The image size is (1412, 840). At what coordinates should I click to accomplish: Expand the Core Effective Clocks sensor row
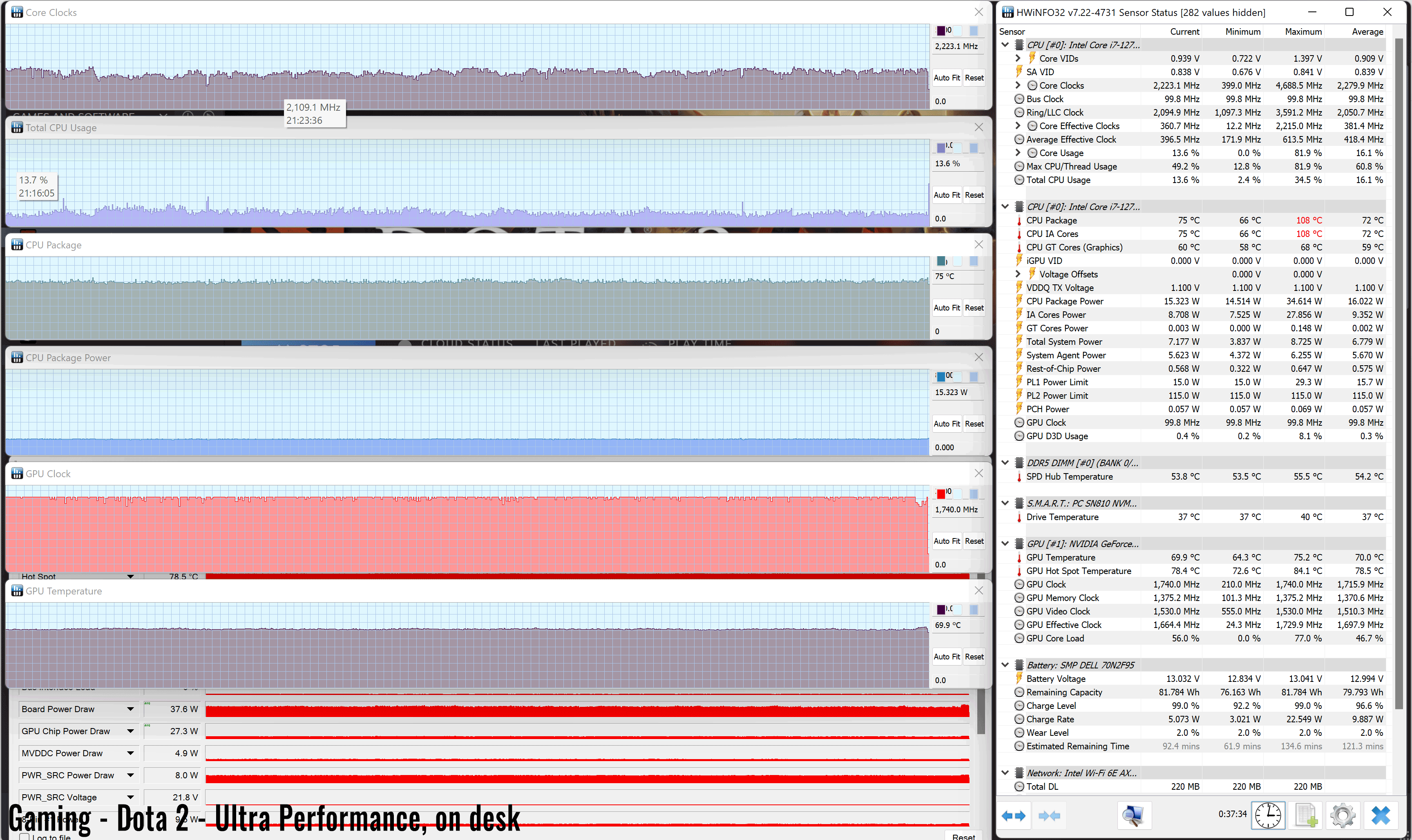click(1018, 126)
